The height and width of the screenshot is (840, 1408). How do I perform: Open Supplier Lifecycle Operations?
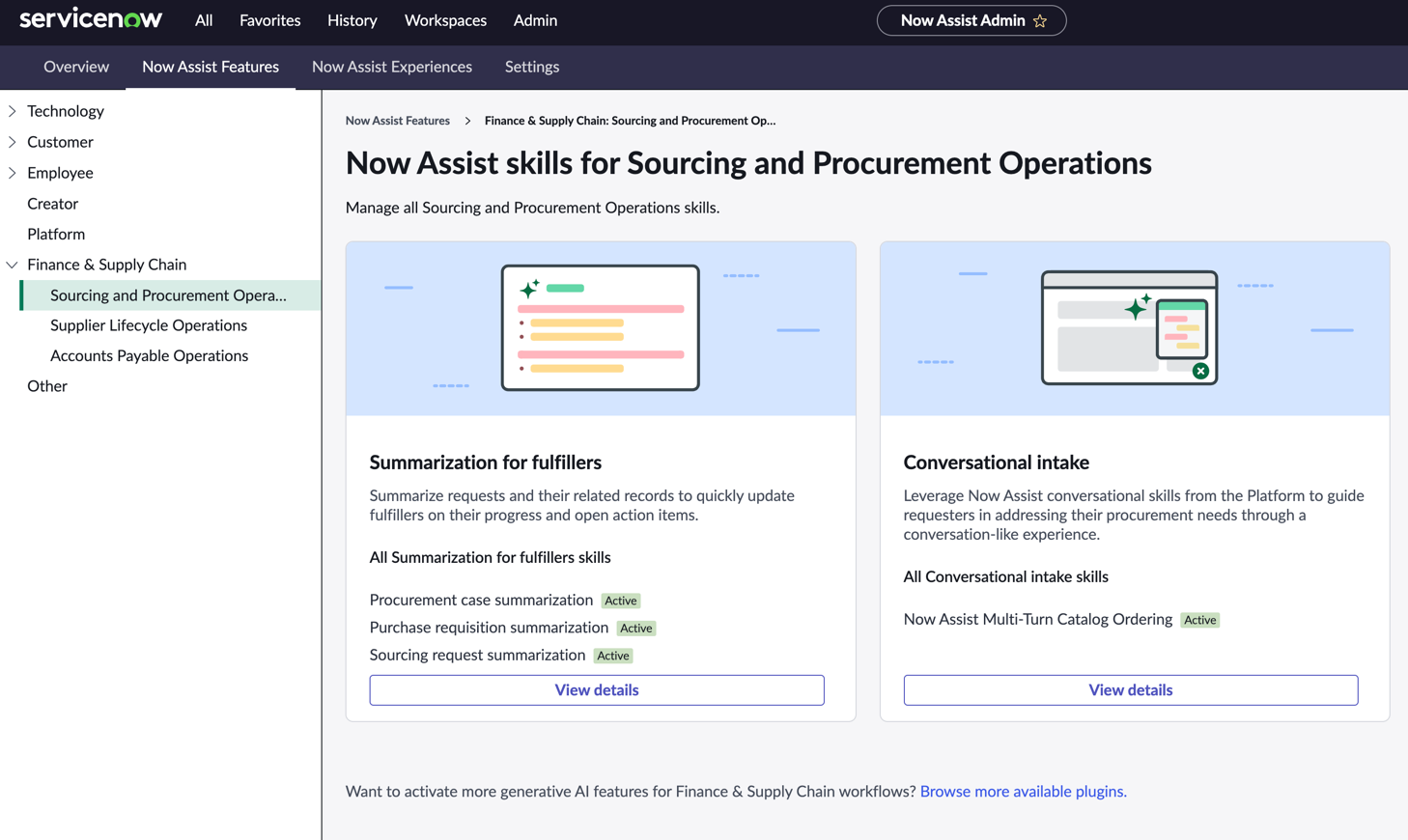click(149, 325)
